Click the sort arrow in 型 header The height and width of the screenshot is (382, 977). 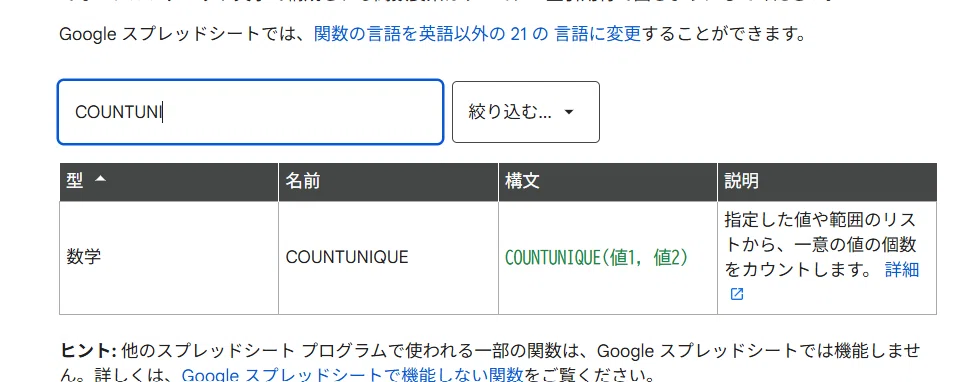pyautogui.click(x=100, y=179)
